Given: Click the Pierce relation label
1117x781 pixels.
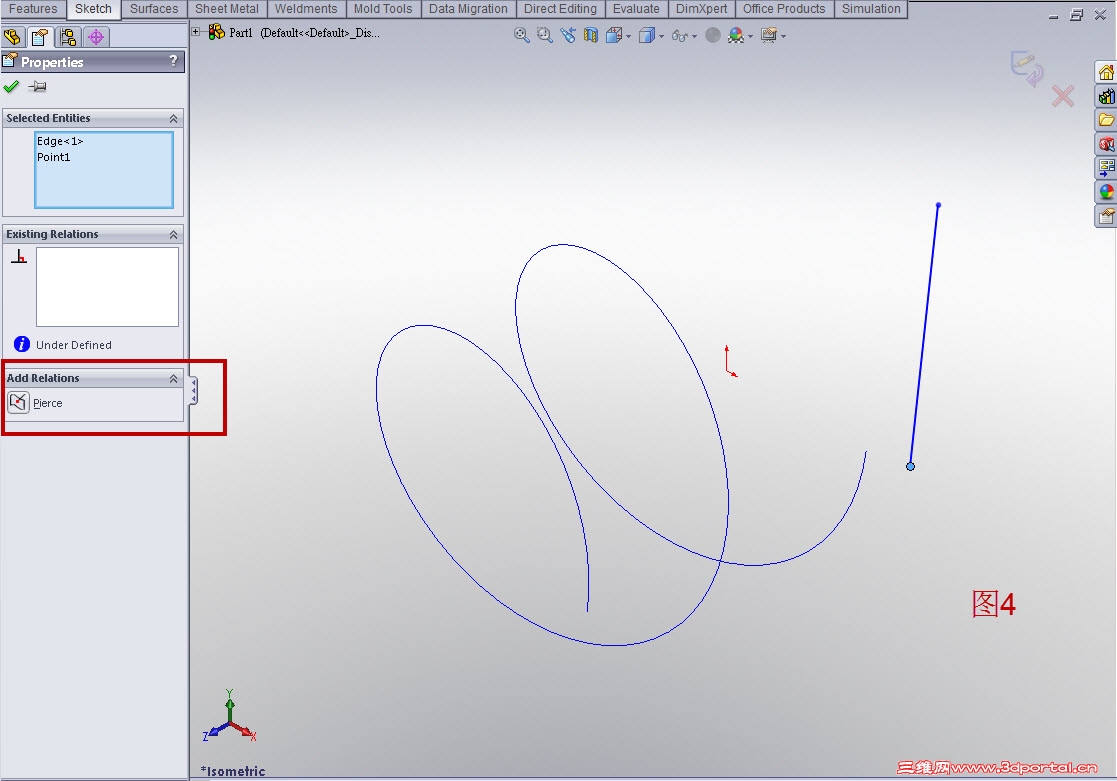Looking at the screenshot, I should [x=48, y=403].
